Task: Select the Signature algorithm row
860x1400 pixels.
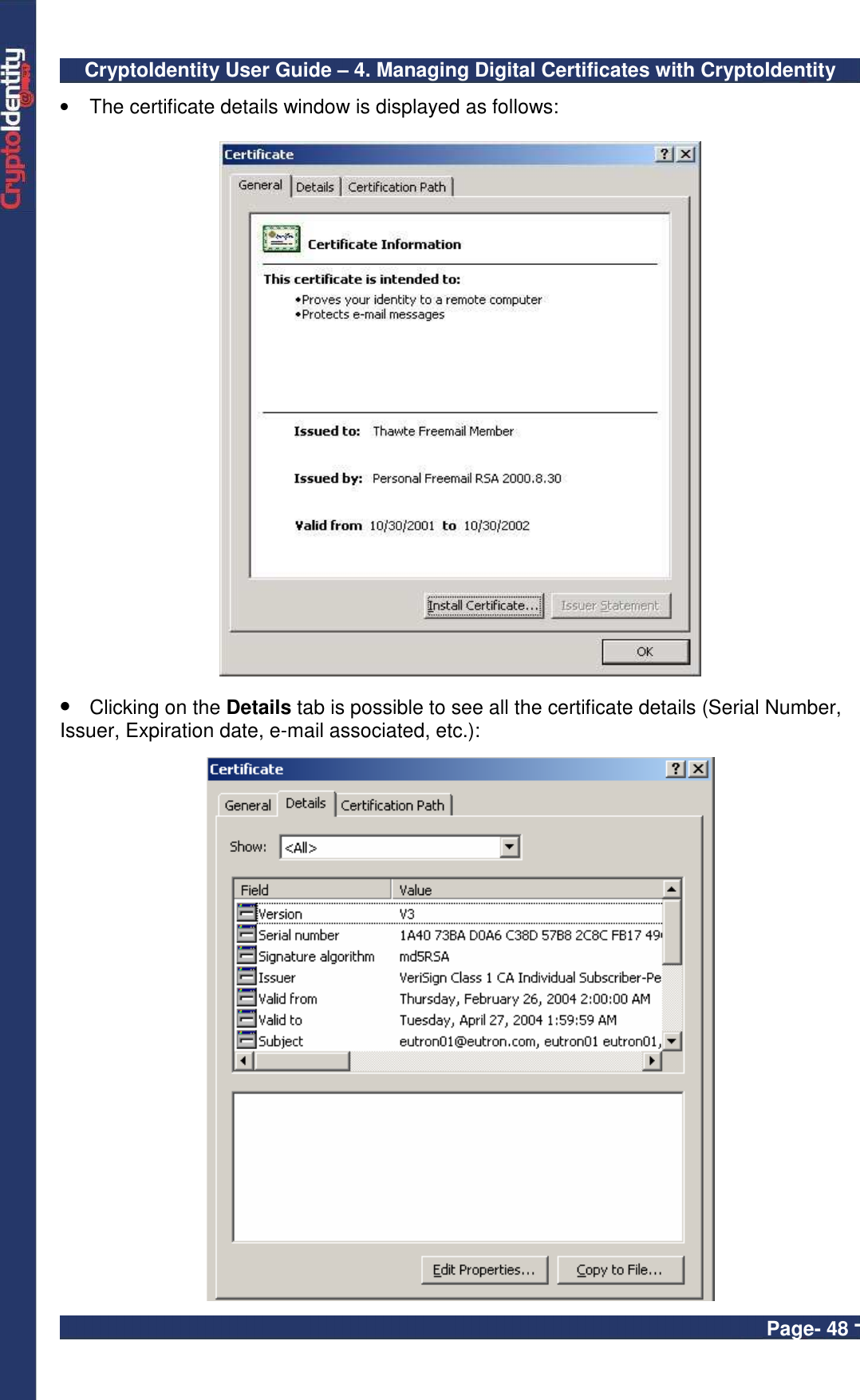Action: click(449, 956)
